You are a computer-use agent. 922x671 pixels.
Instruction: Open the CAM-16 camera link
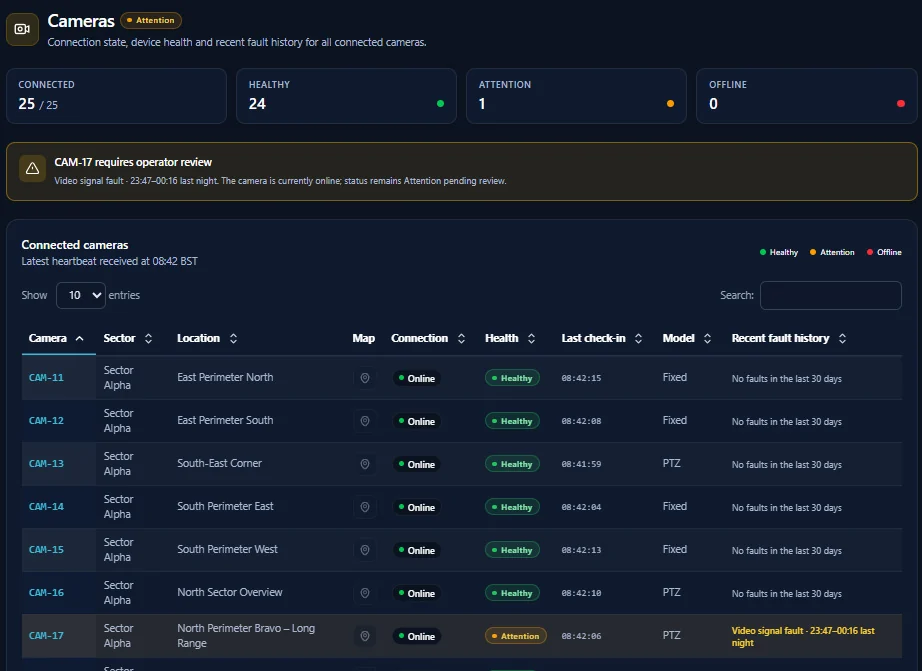tap(46, 592)
